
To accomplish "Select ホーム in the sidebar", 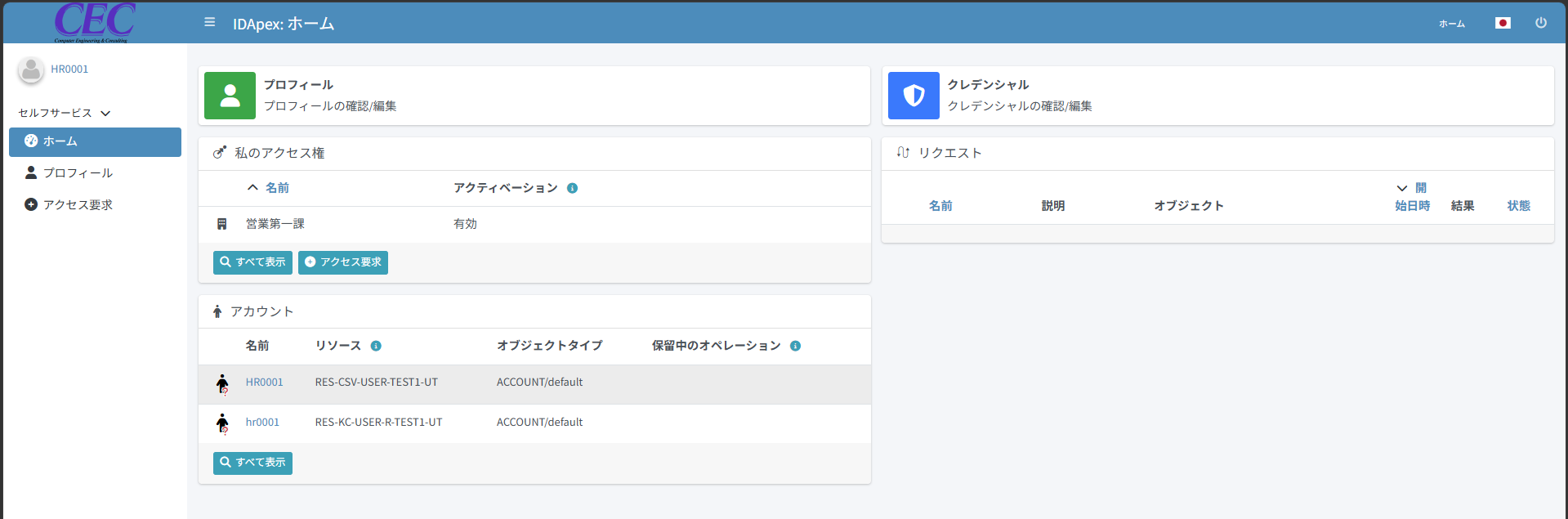I will click(x=95, y=141).
